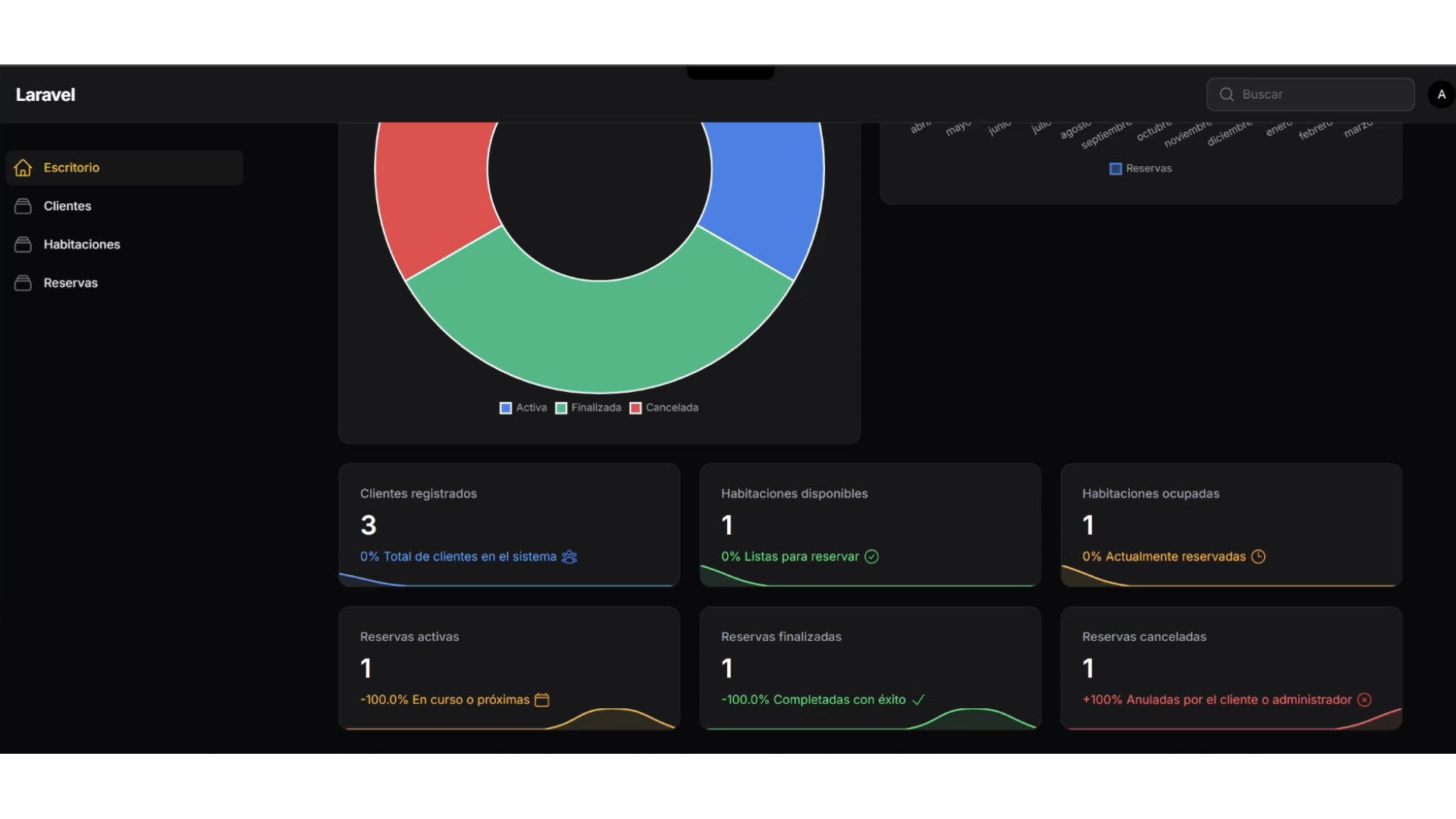Click the Reservas sidebar icon
The image size is (1456, 819).
point(23,283)
